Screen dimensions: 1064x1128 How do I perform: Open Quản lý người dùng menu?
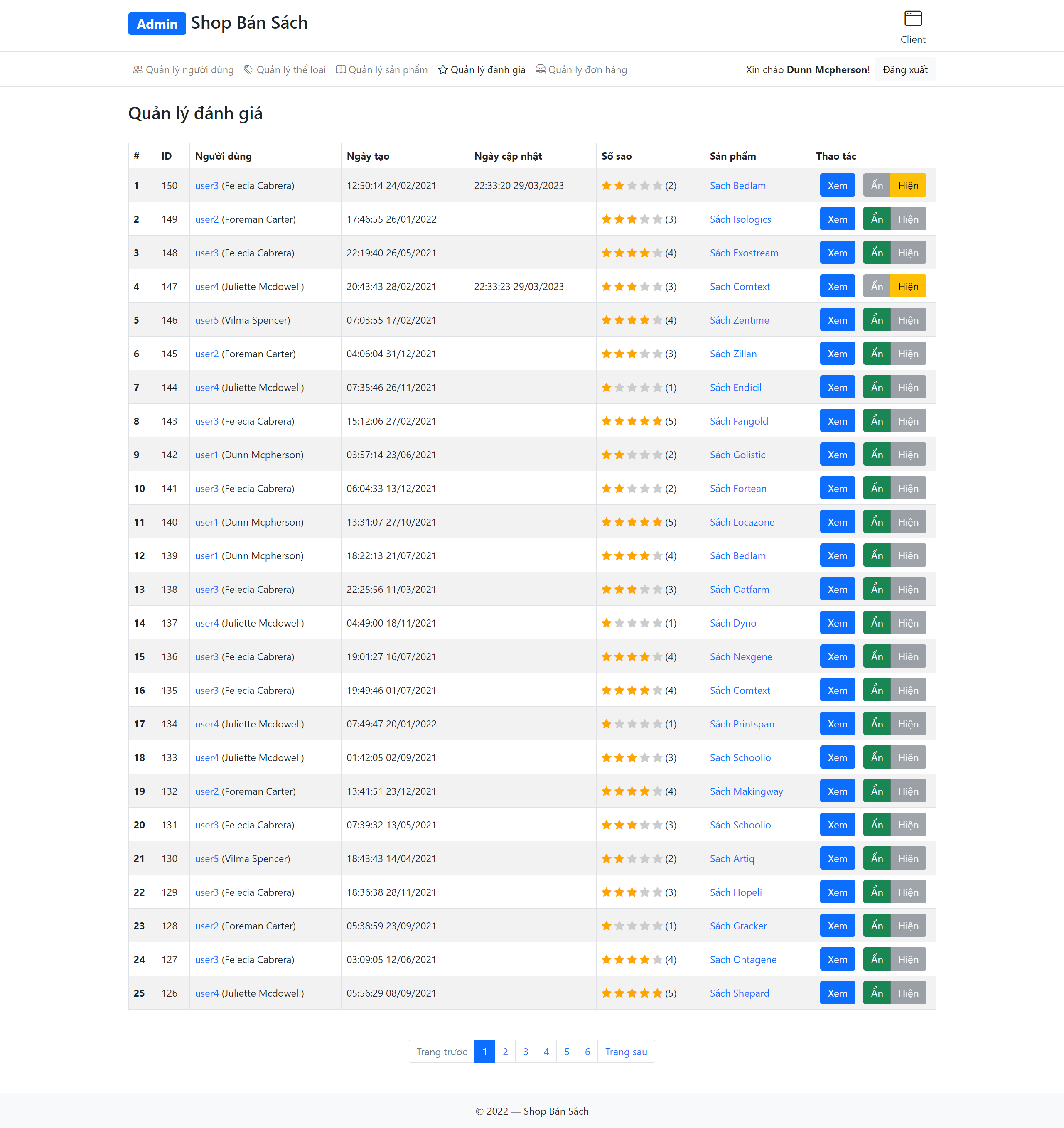[183, 70]
